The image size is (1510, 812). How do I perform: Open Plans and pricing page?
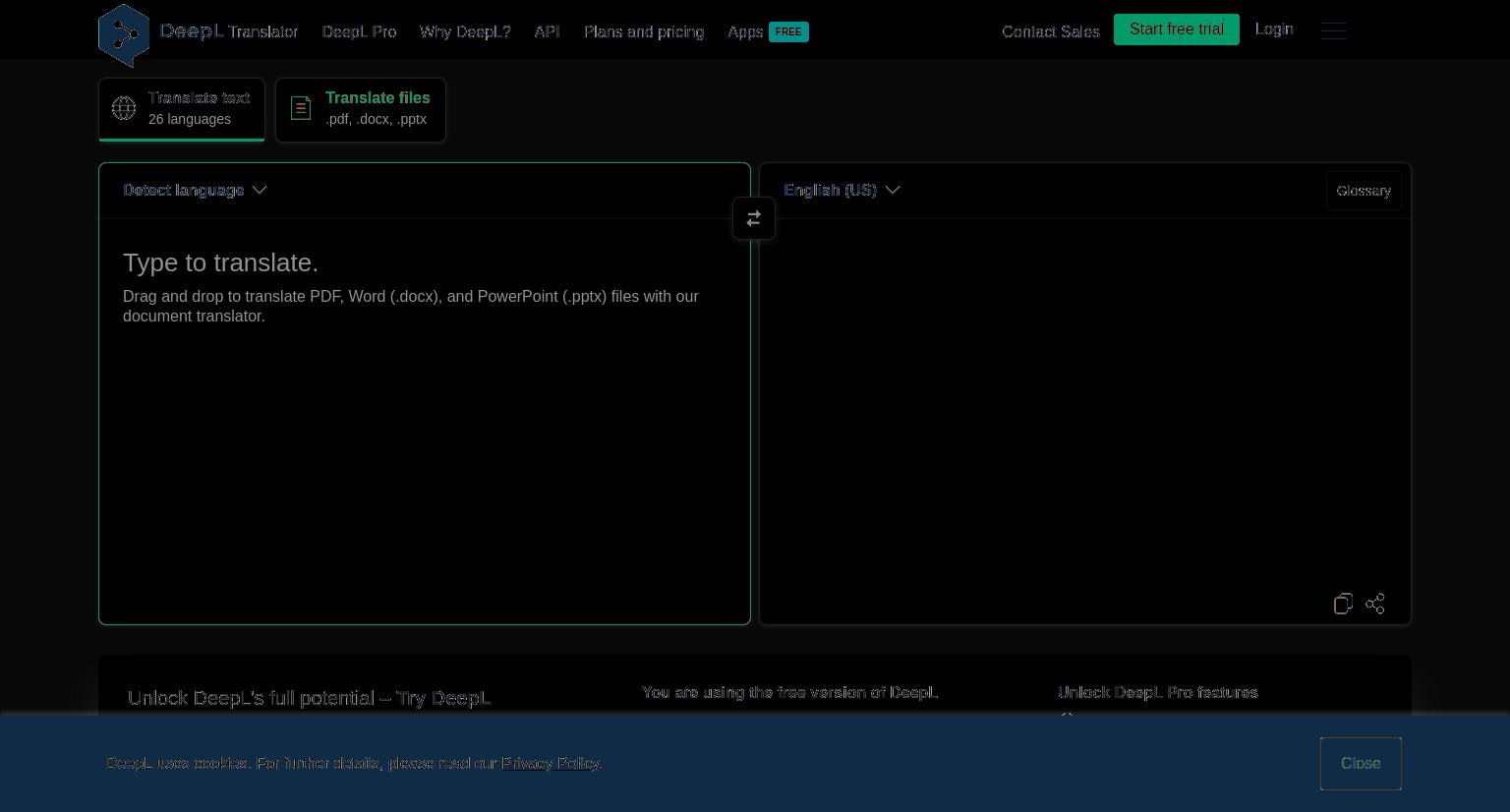(644, 32)
